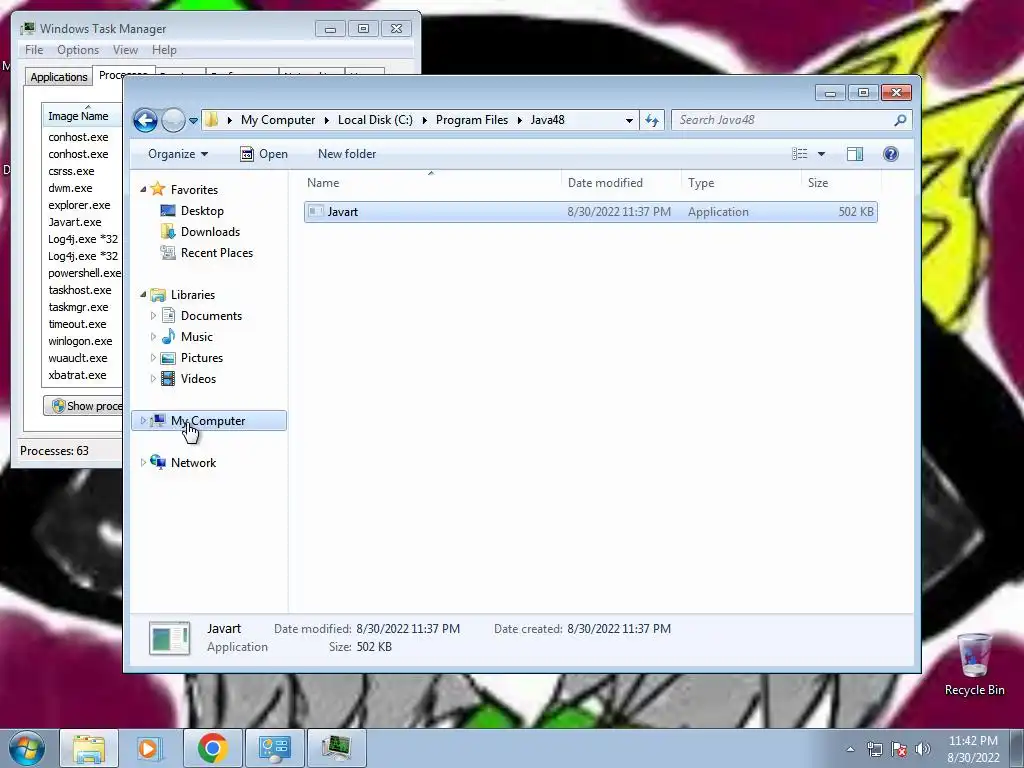Click Local Disk (C:) in address breadcrumb
Image resolution: width=1024 pixels, height=768 pixels.
click(375, 120)
